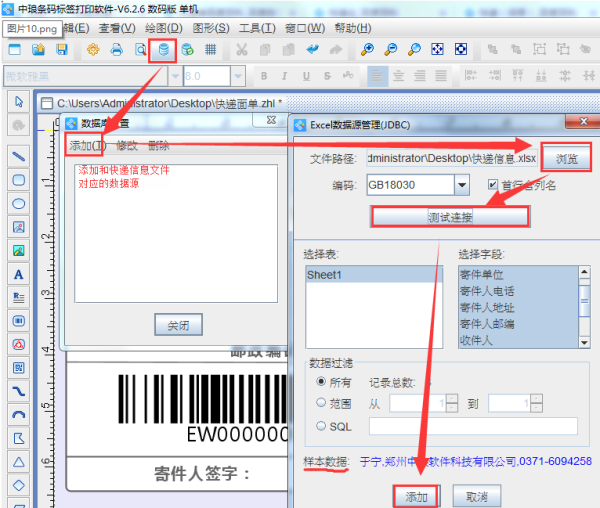Toggle the grid display icon

[210, 49]
